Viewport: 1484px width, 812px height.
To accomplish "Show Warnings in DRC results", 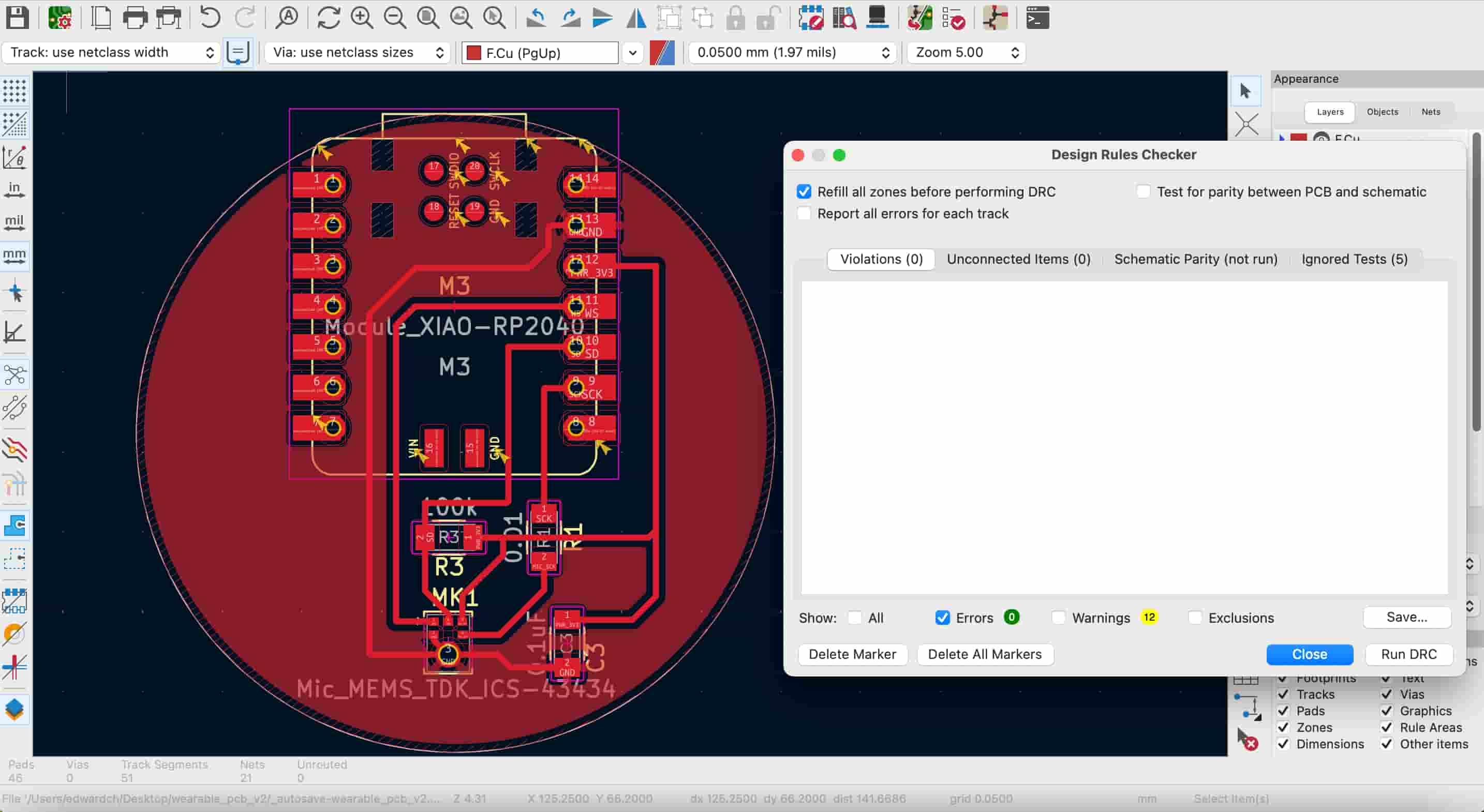I will 1058,618.
